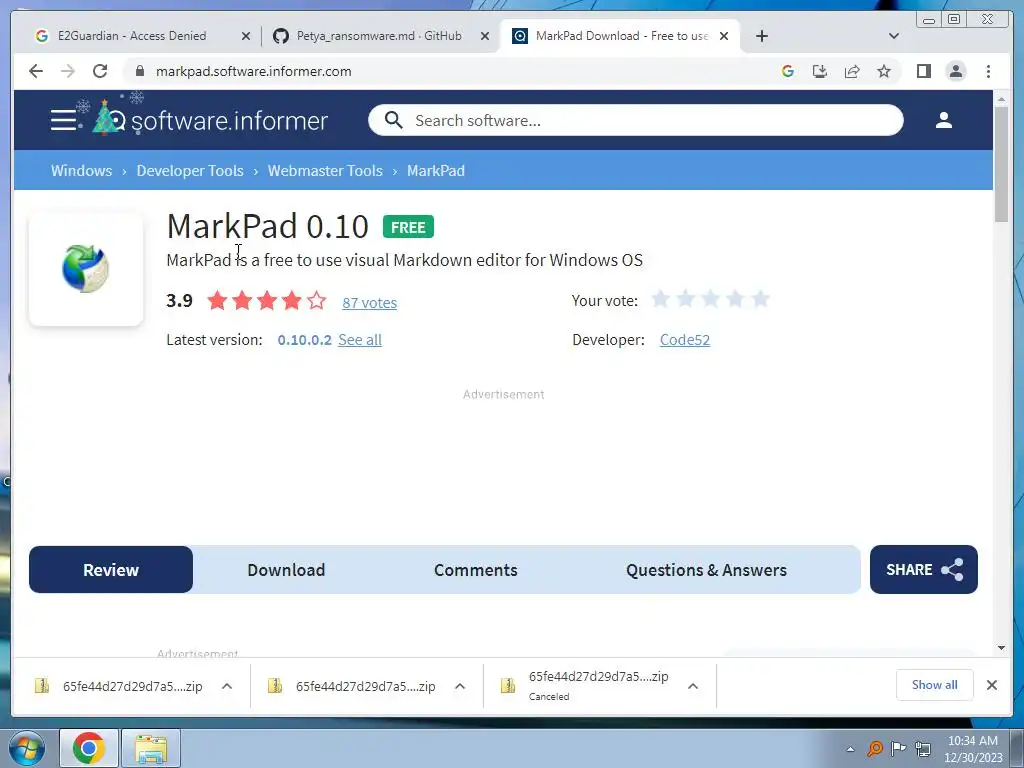The height and width of the screenshot is (768, 1024).
Task: Rate one star under Your vote
Action: (661, 299)
